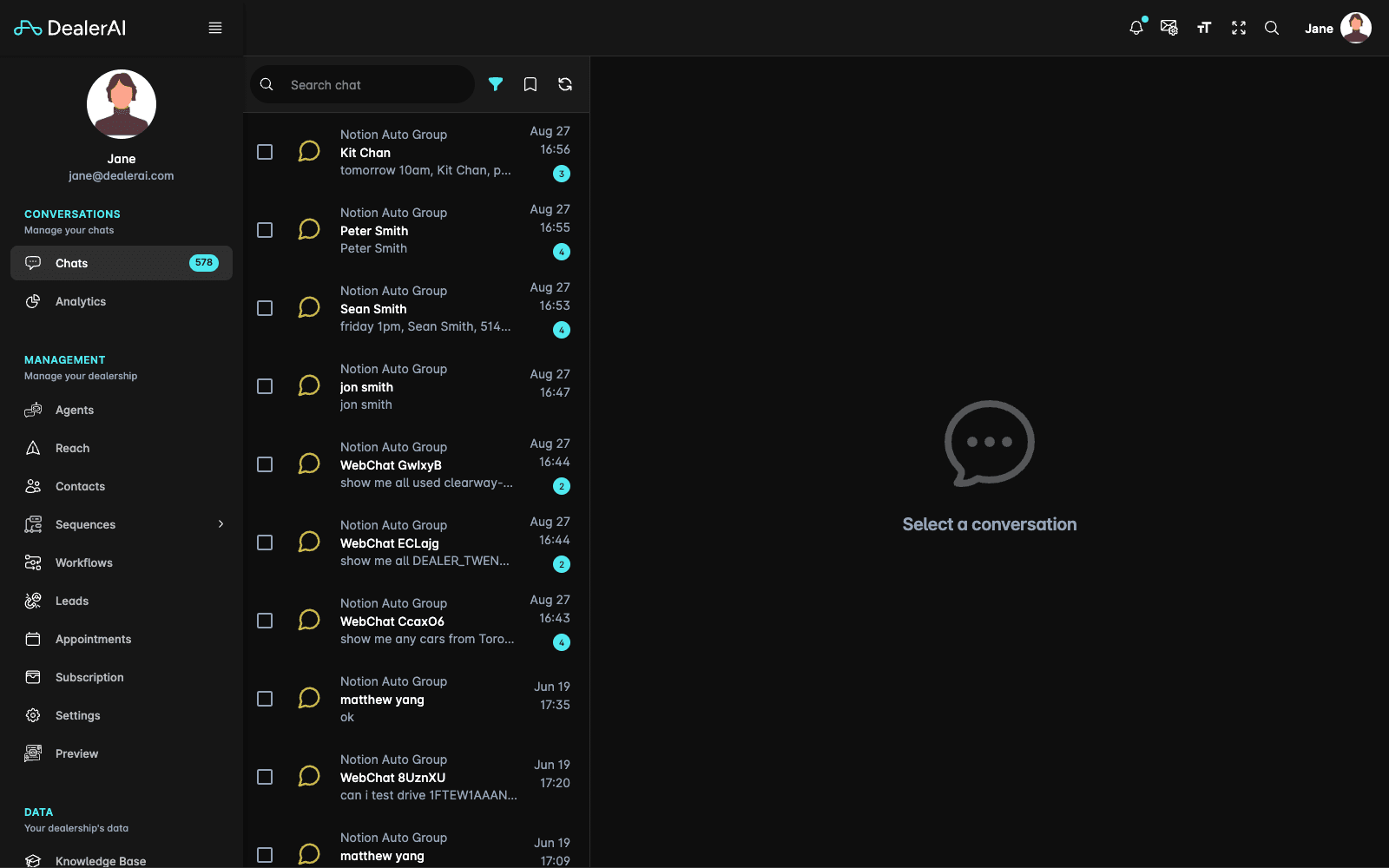The height and width of the screenshot is (868, 1389).
Task: Refresh the chat list
Action: click(565, 84)
